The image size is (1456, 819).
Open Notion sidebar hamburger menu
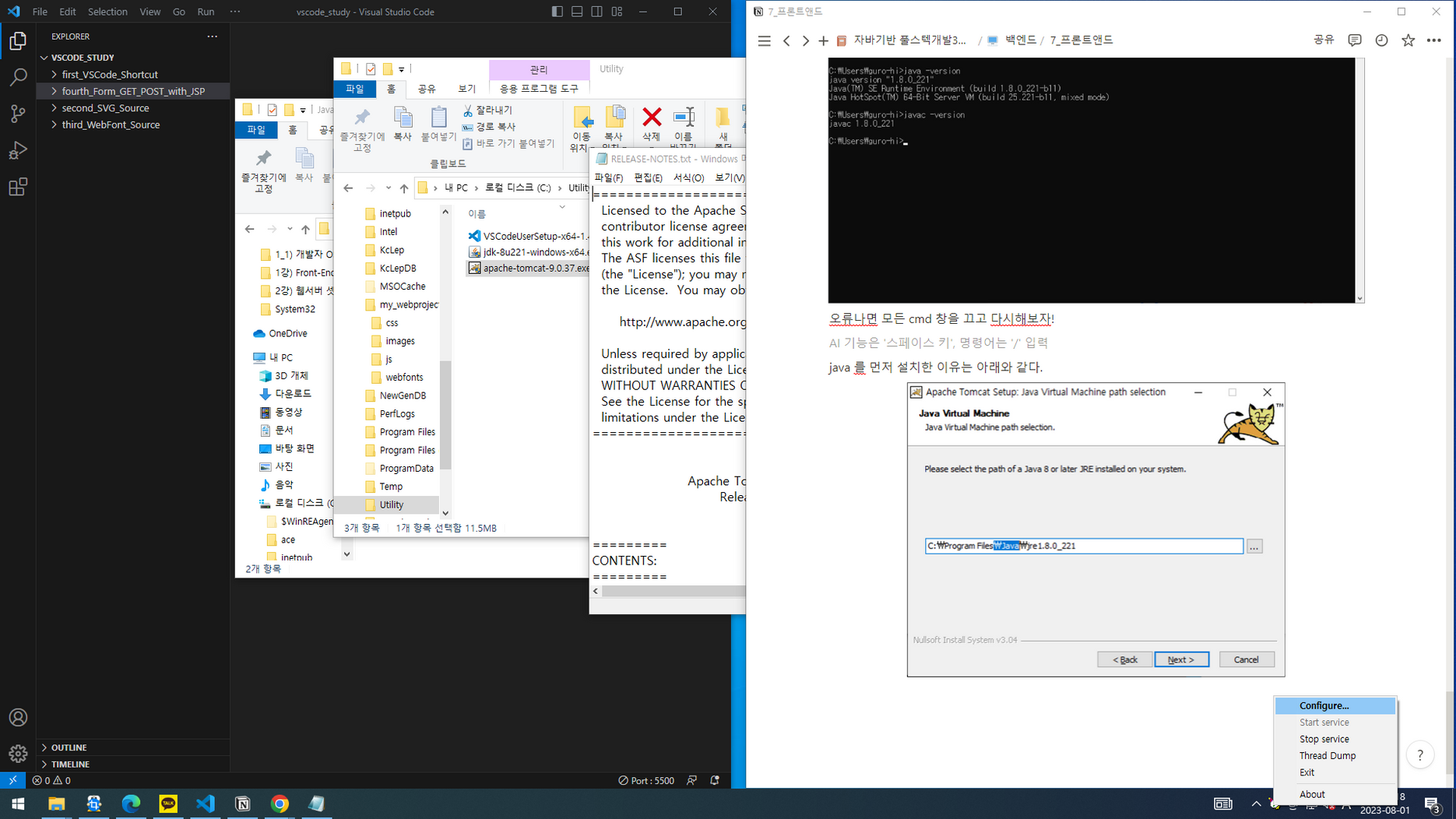(x=764, y=40)
